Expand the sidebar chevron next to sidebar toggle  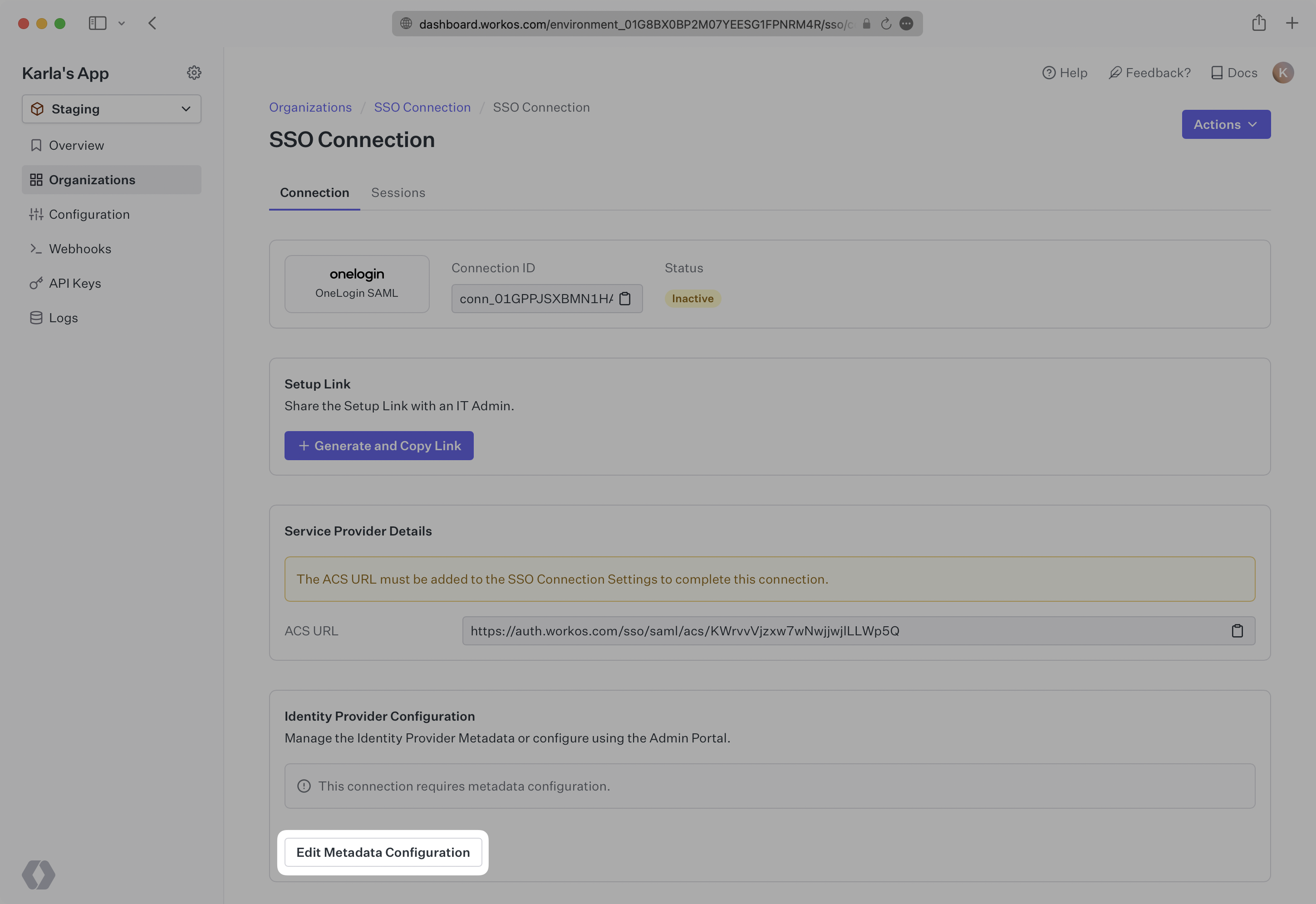coord(121,23)
